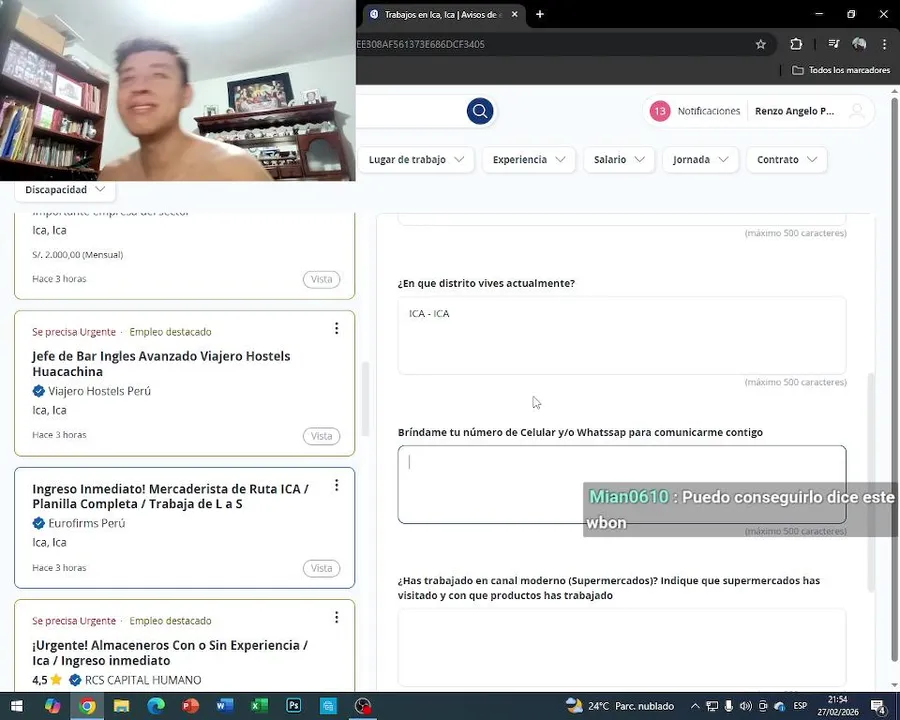This screenshot has height=720, width=900.
Task: Click verified badge beside RCS CAPITAL HUMANO
Action: (x=75, y=680)
